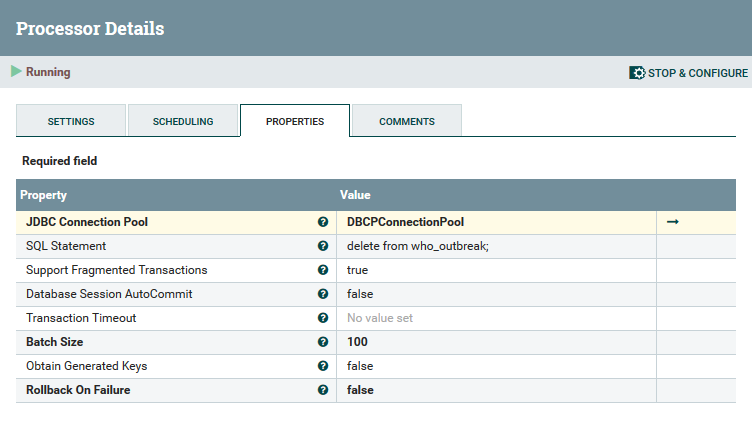This screenshot has height=428, width=752.
Task: Click help icon for Rollback On Failure
Action: click(323, 390)
